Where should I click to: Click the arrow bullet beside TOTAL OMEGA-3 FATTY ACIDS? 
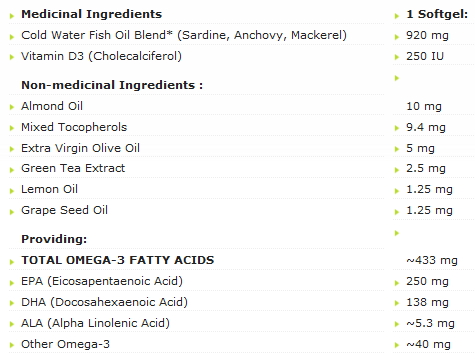coord(12,262)
